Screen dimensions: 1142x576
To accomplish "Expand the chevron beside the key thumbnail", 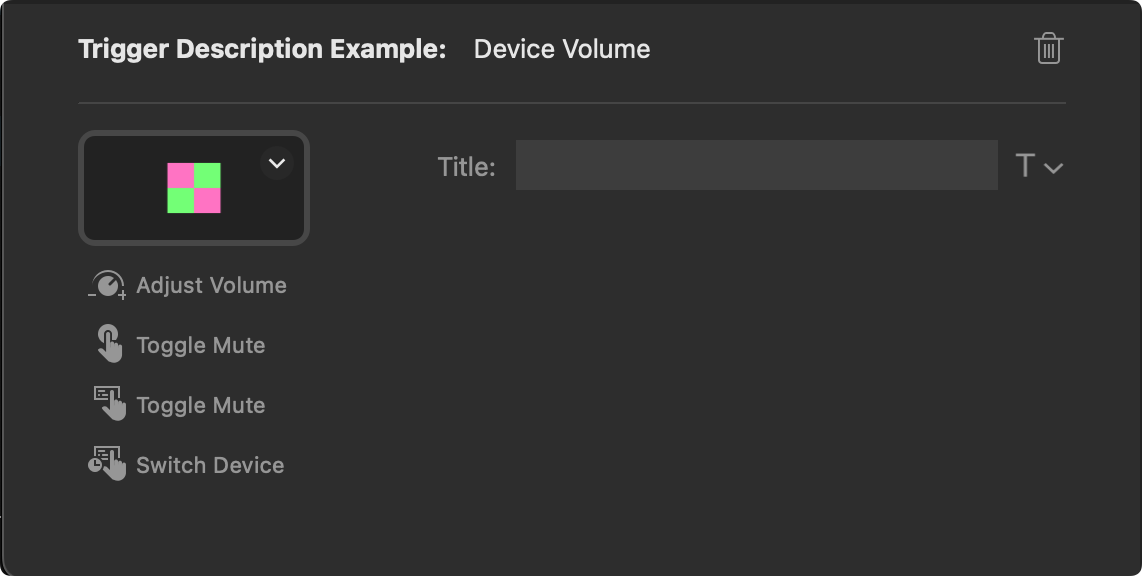I will [x=276, y=163].
